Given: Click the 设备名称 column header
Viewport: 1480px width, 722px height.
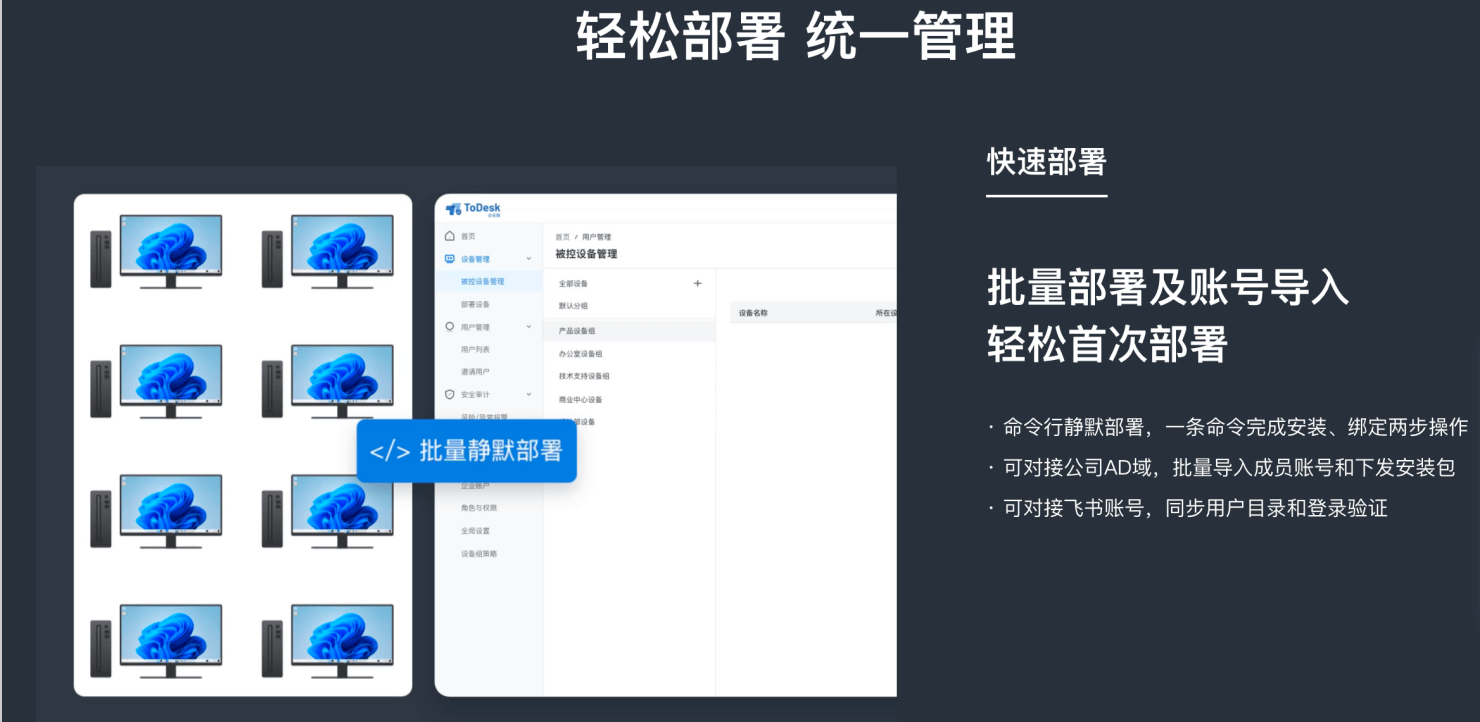Looking at the screenshot, I should pos(753,313).
